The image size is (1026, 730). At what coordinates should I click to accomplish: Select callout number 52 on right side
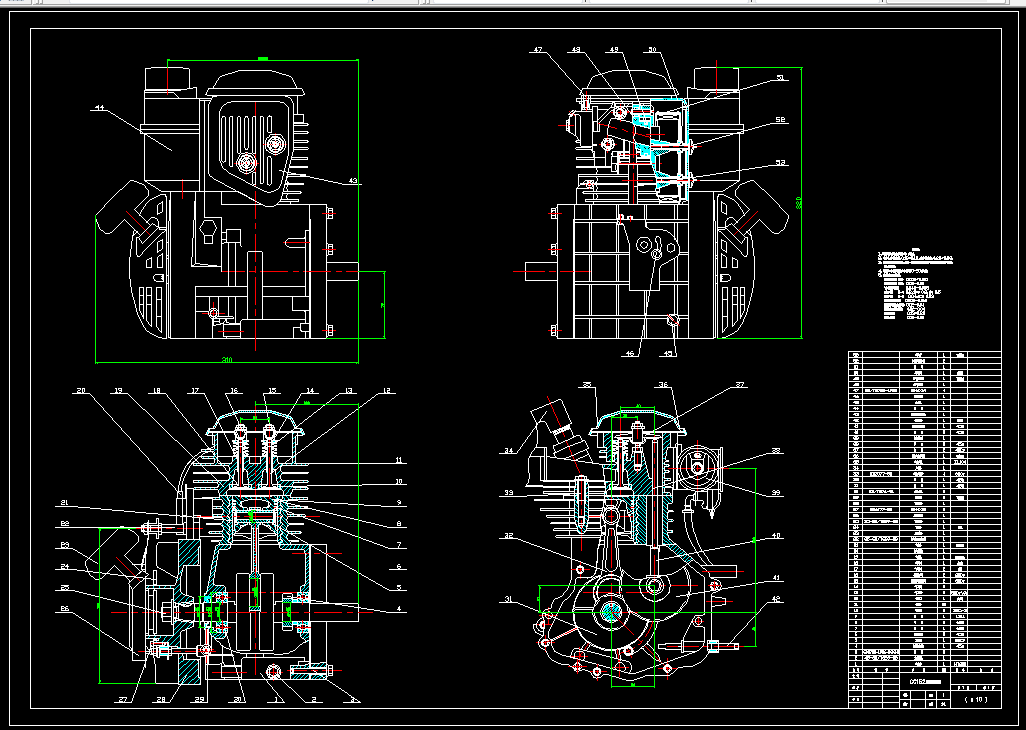coord(780,120)
